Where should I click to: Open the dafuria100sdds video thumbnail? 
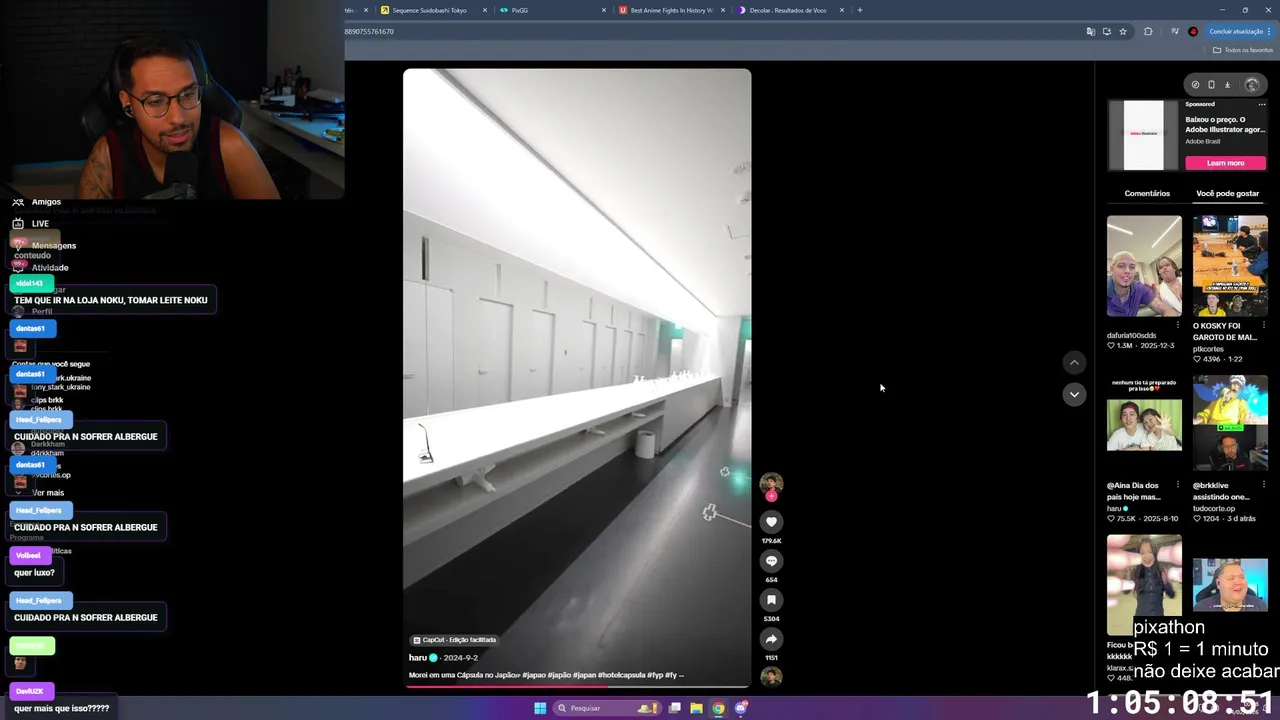point(1144,266)
